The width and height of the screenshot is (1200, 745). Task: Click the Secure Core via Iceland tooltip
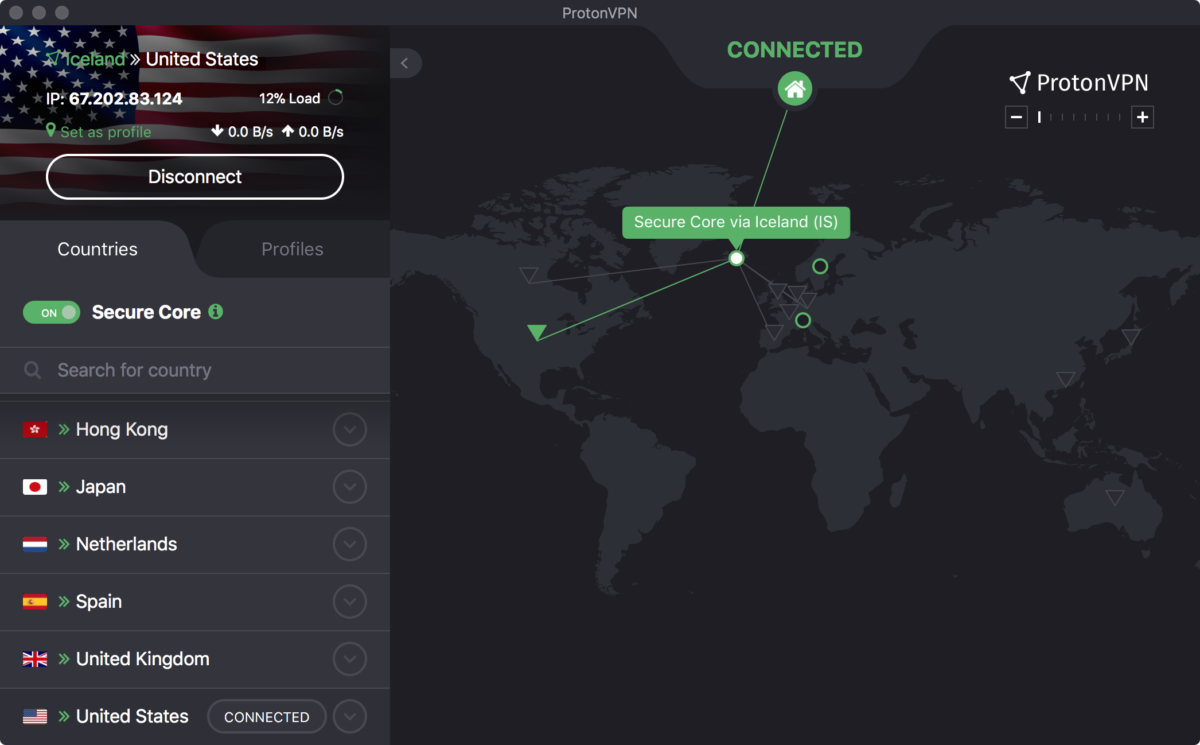pyautogui.click(x=736, y=222)
